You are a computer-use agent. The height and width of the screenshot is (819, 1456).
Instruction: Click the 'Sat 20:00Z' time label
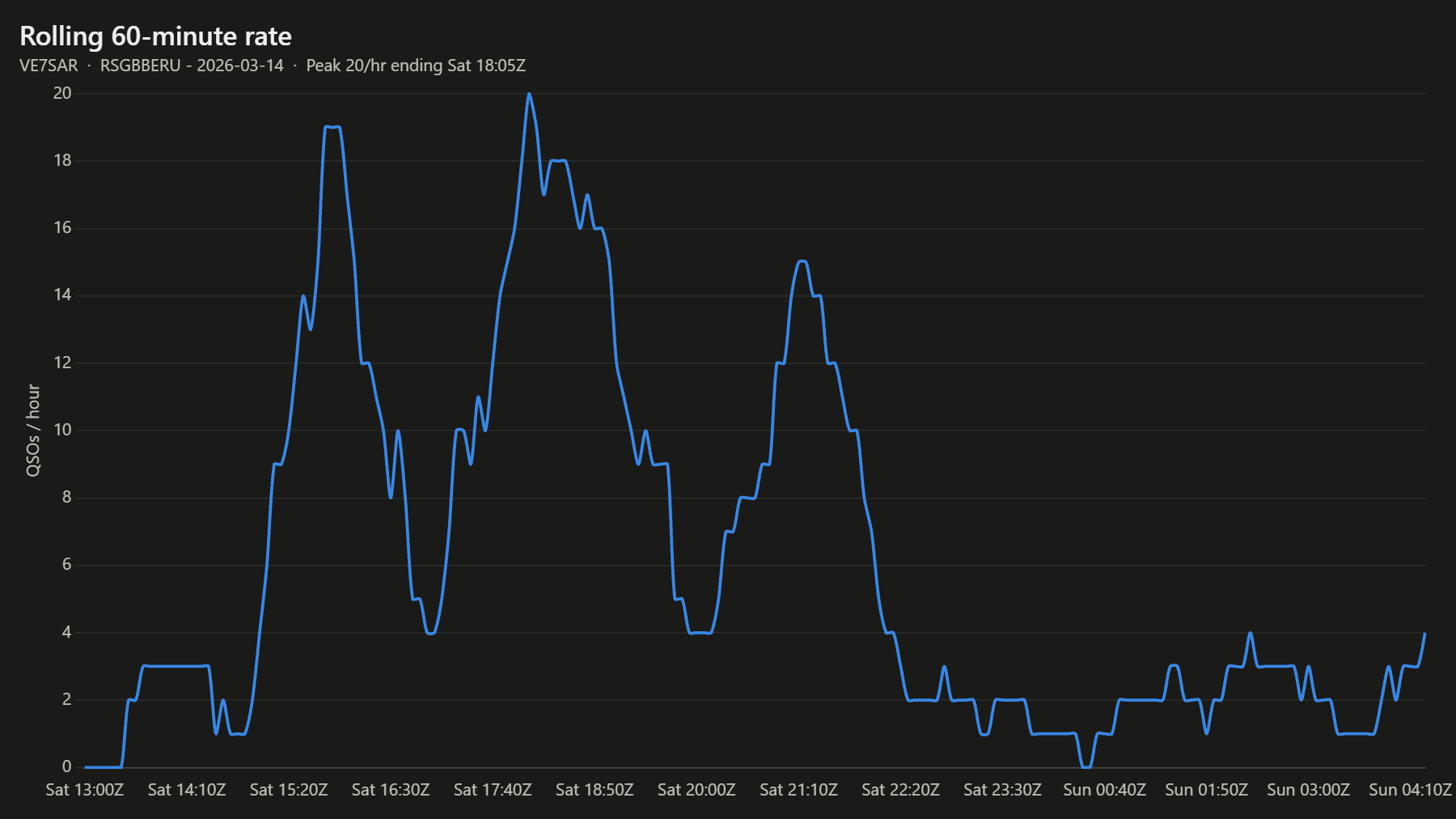coord(696,790)
